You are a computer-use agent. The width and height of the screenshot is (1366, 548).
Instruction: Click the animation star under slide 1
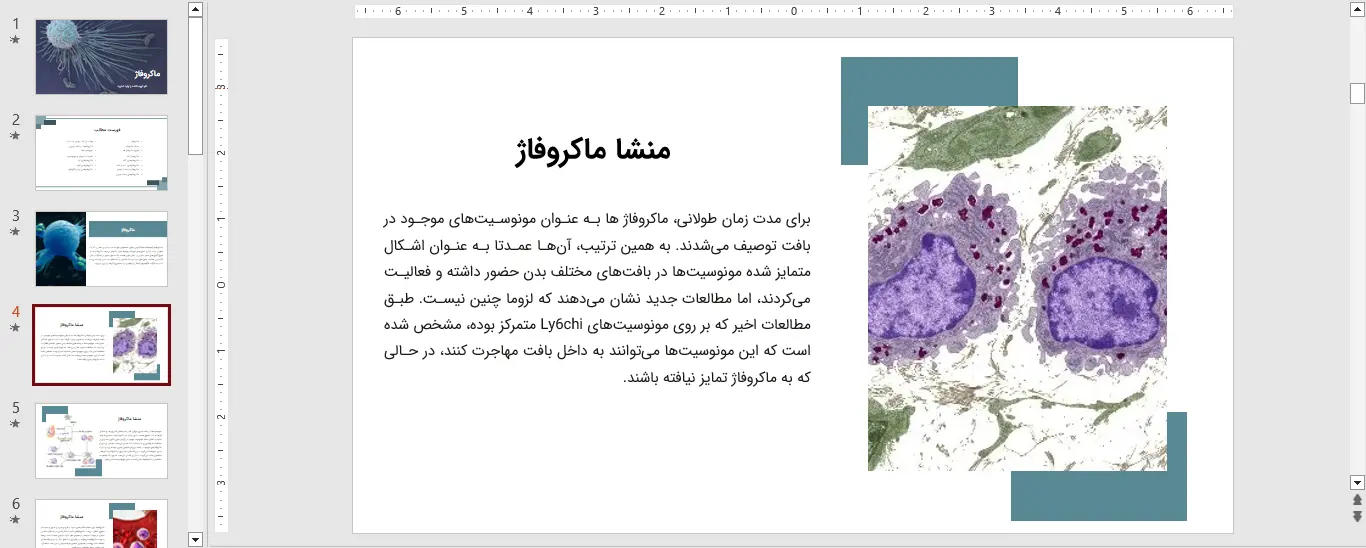[15, 40]
